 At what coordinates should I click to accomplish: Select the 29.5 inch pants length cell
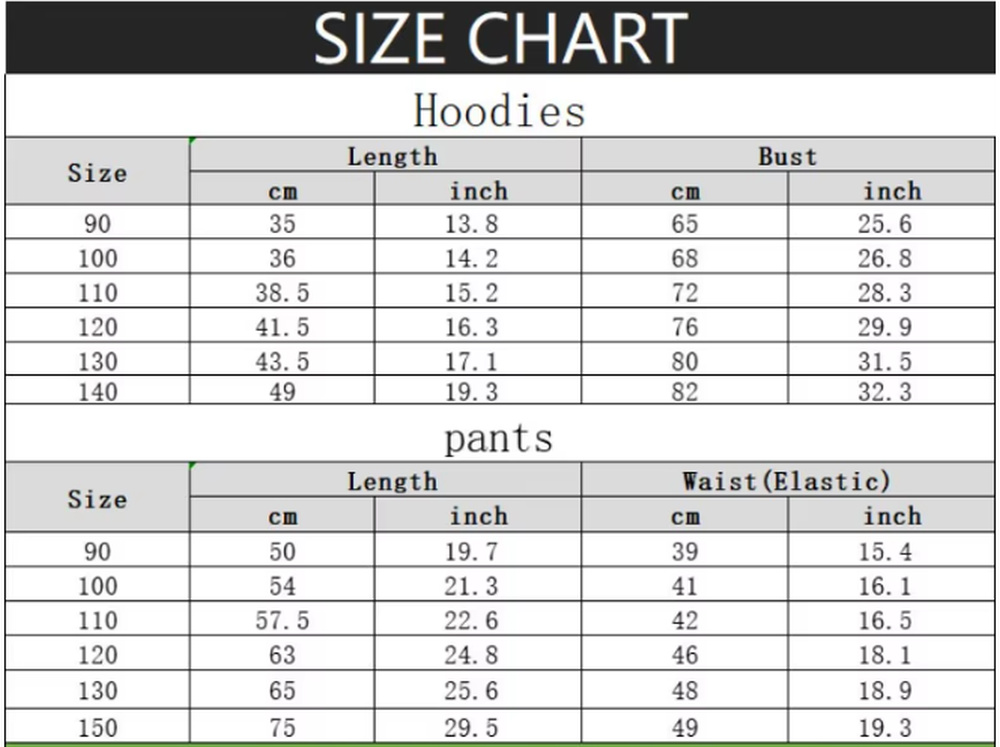pos(471,728)
